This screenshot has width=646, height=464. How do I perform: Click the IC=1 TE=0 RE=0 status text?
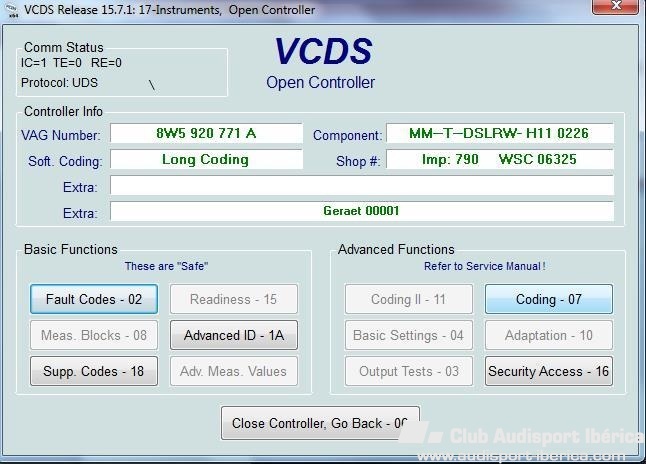71,63
